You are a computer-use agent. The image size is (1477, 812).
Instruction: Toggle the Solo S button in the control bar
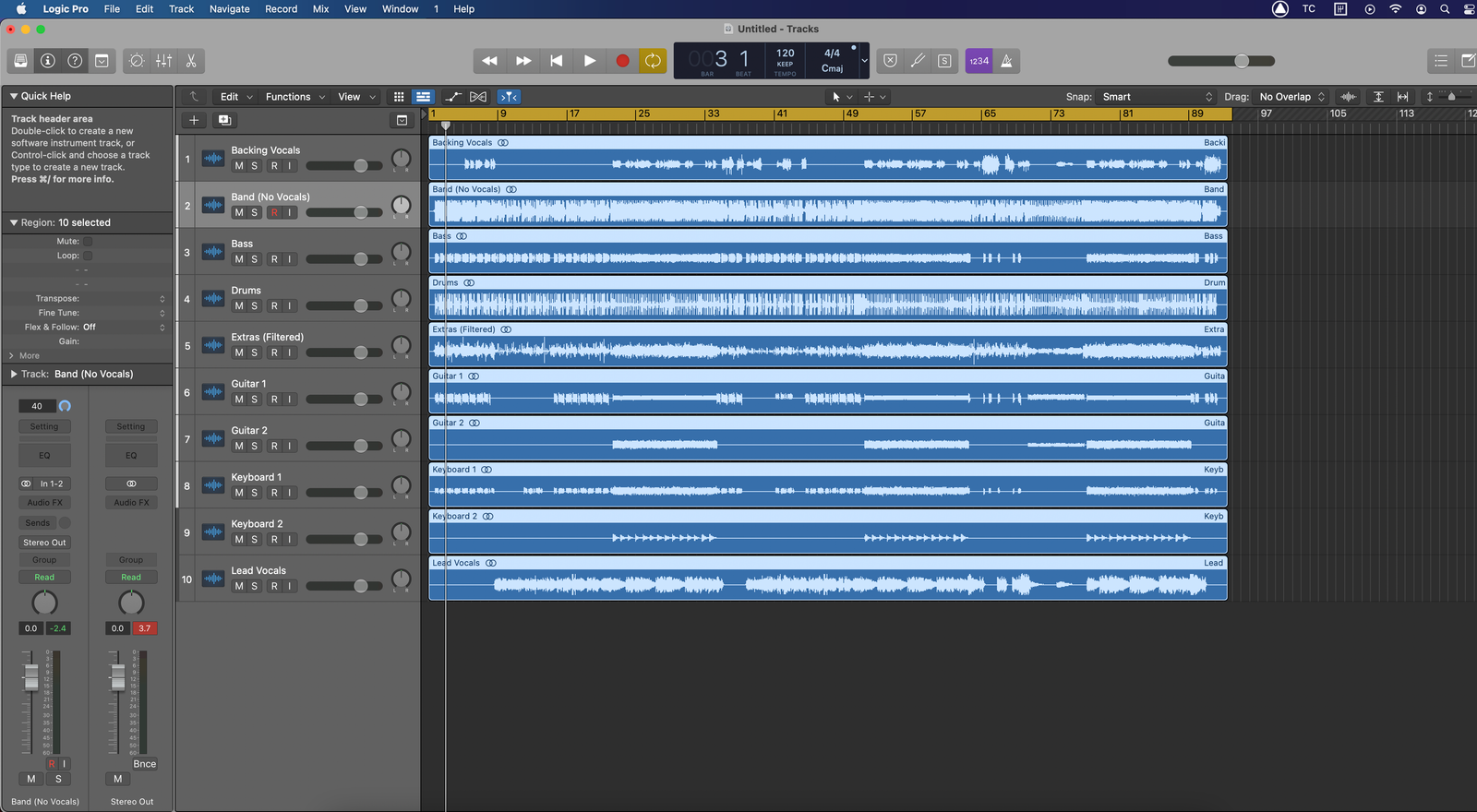pyautogui.click(x=944, y=61)
